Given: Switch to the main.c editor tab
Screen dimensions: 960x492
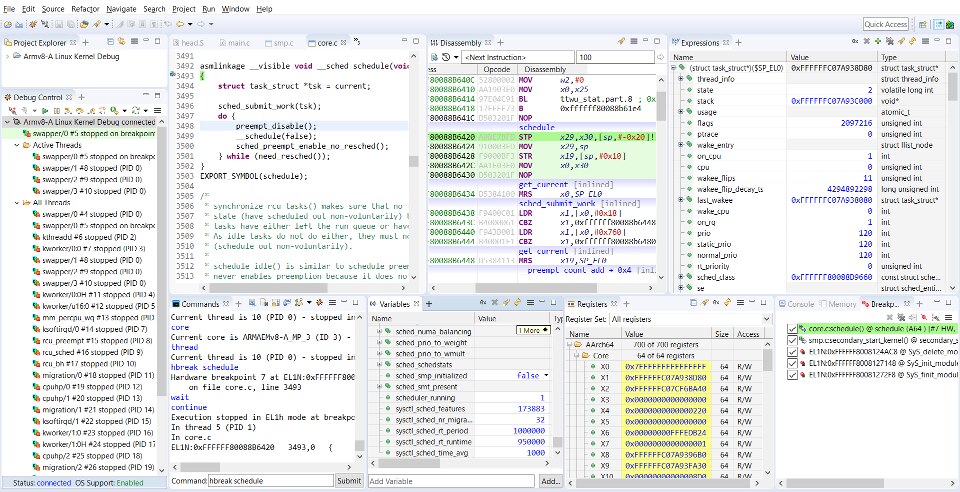Looking at the screenshot, I should [238, 44].
